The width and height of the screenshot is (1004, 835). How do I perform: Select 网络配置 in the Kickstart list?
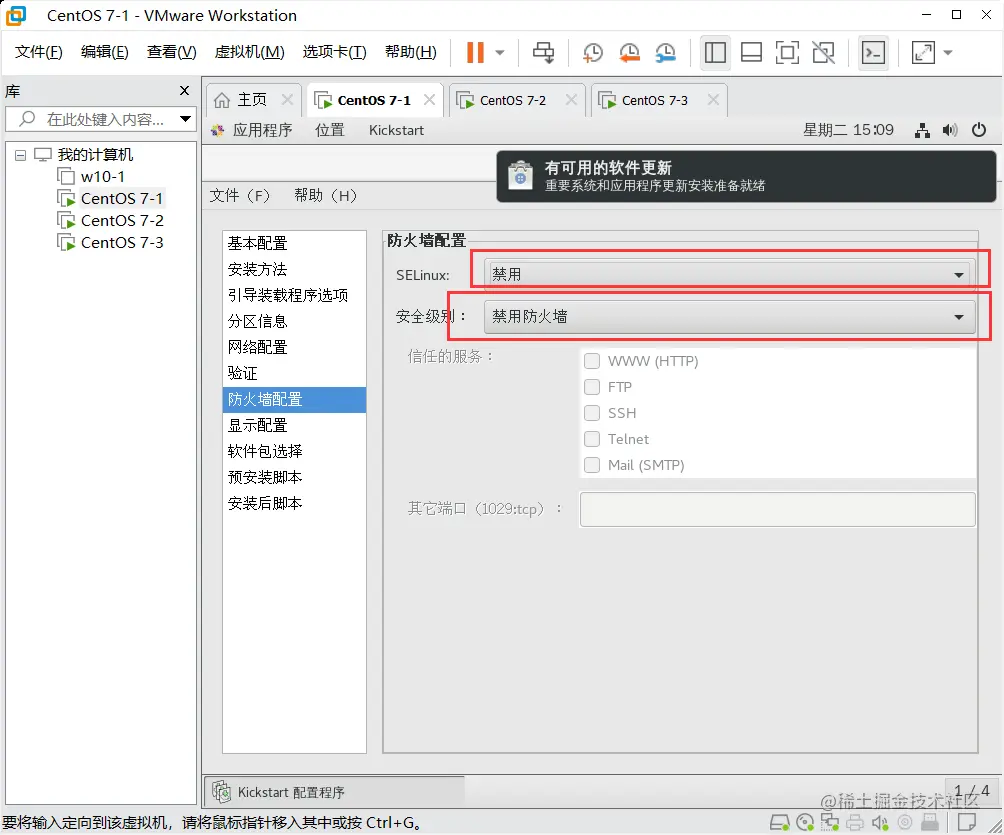[x=294, y=347]
